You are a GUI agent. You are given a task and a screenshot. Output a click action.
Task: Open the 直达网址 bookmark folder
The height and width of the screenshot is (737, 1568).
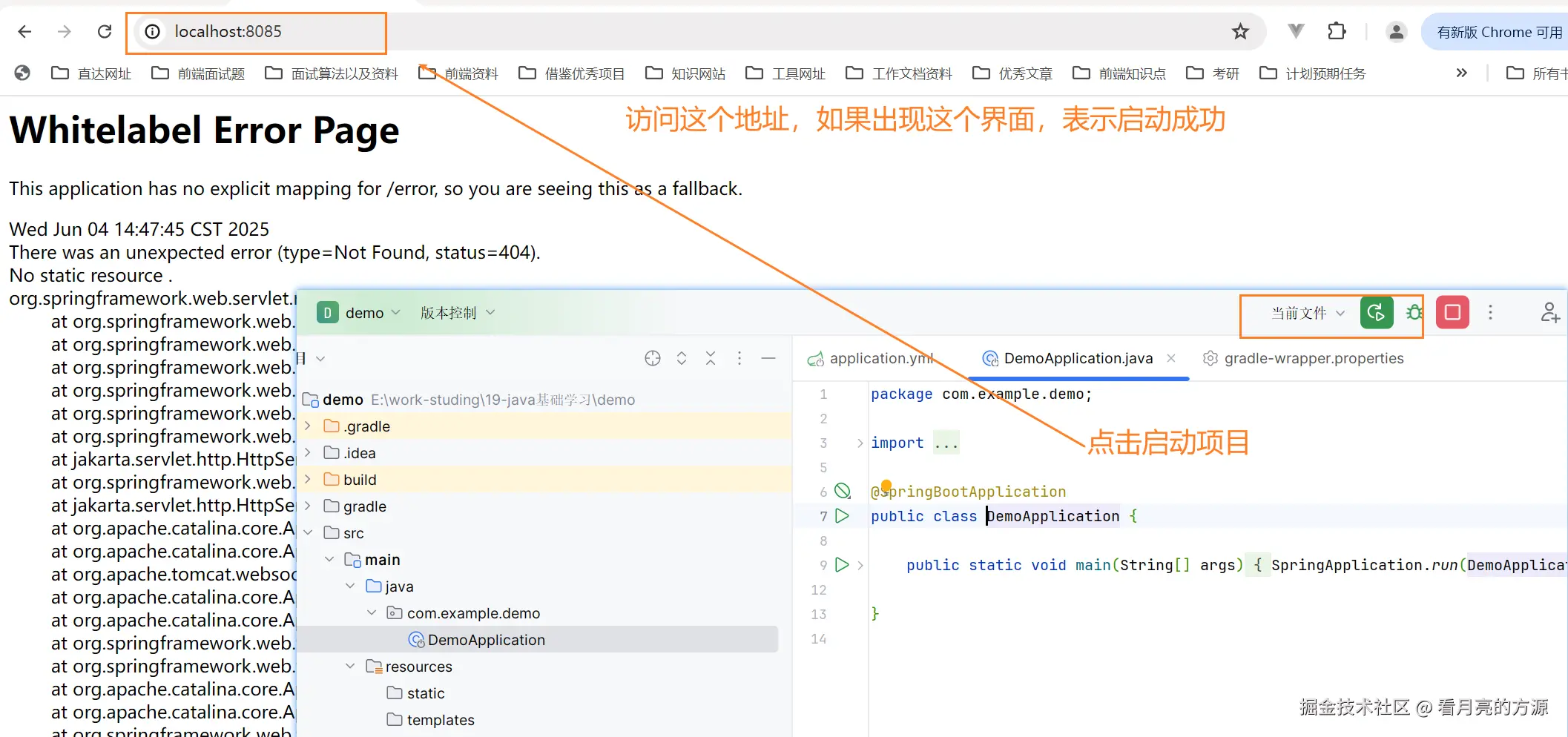pos(91,73)
